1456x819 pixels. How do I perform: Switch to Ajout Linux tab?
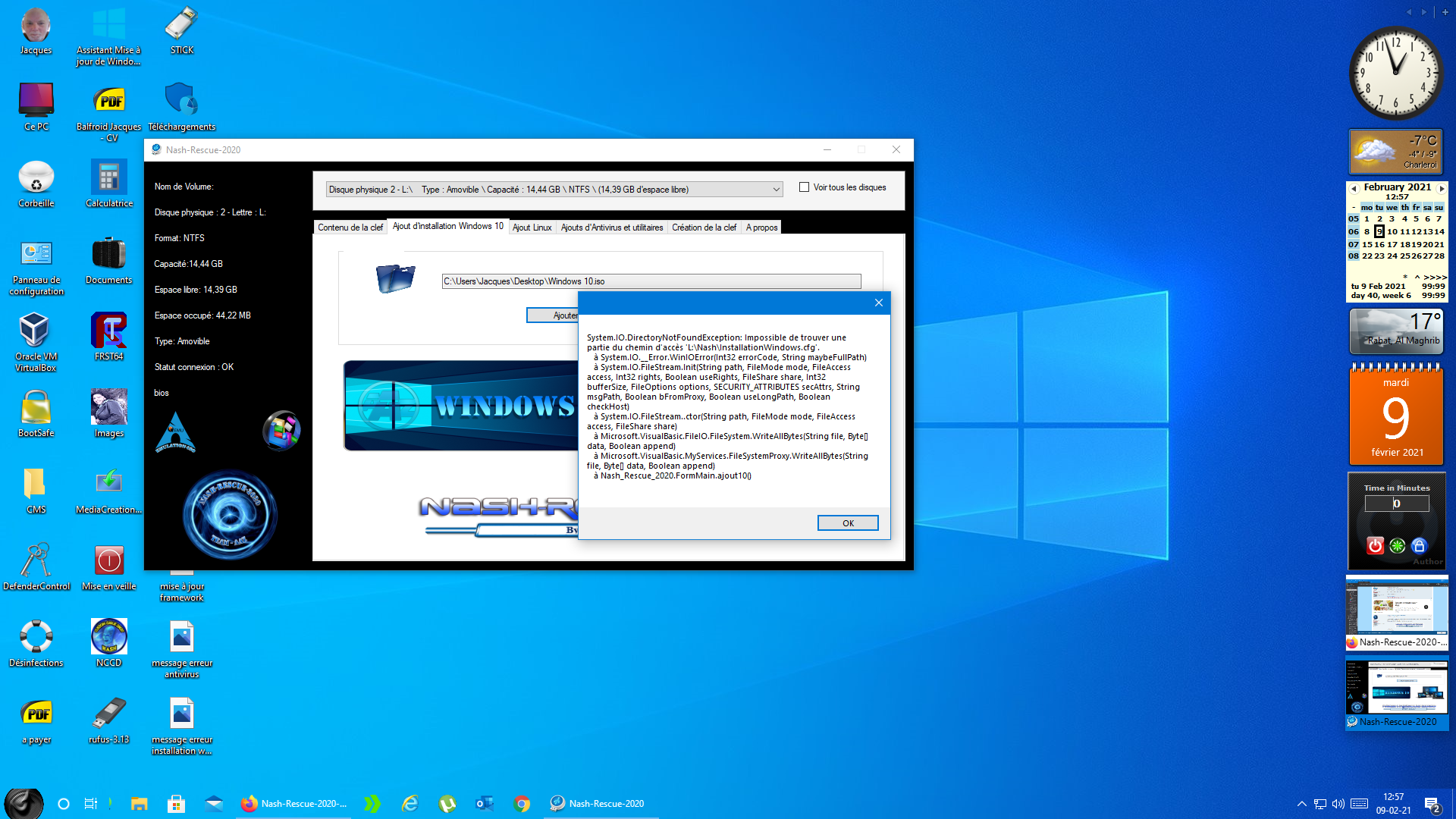tap(532, 227)
